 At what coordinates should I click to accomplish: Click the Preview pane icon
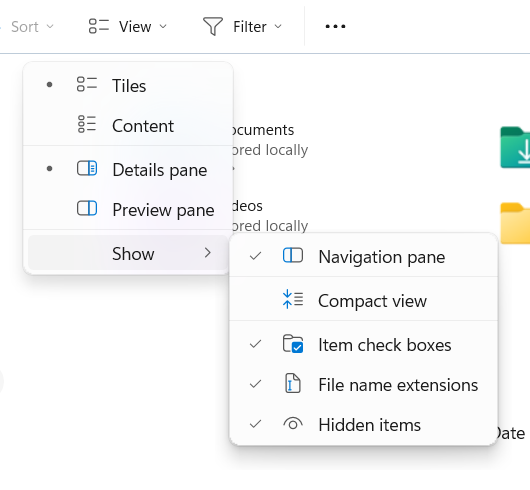(87, 208)
